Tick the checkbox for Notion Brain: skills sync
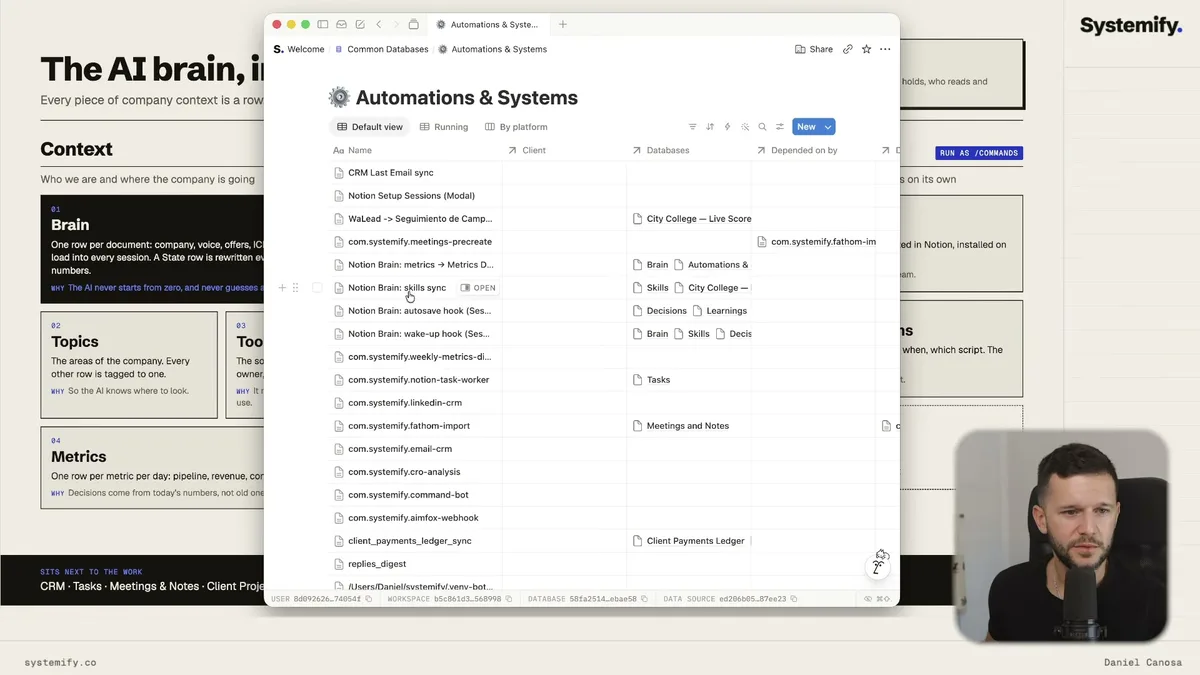 [317, 288]
